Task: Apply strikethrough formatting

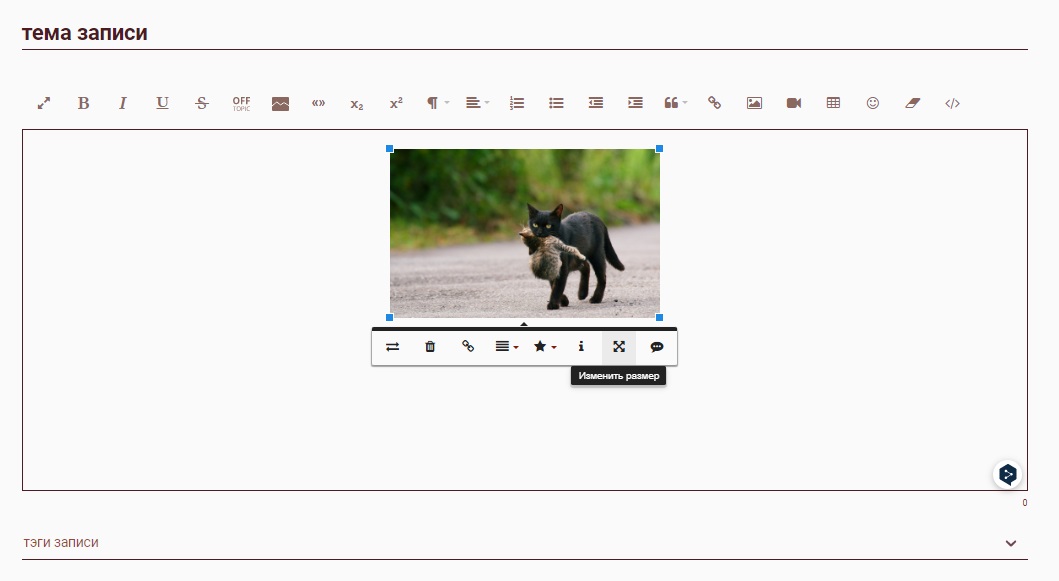Action: pos(201,103)
